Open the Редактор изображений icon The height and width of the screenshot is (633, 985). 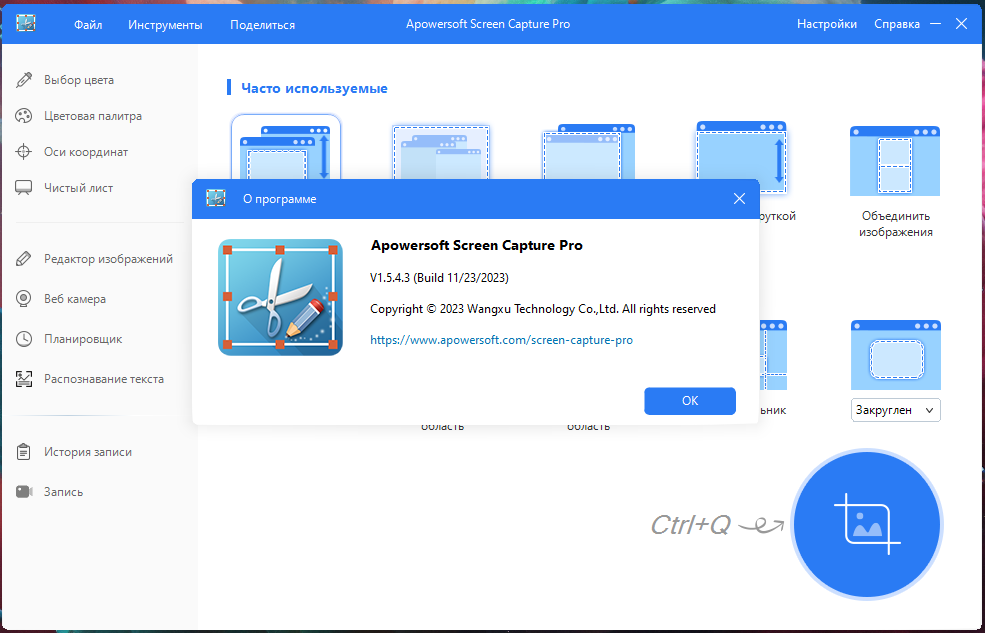pos(24,259)
